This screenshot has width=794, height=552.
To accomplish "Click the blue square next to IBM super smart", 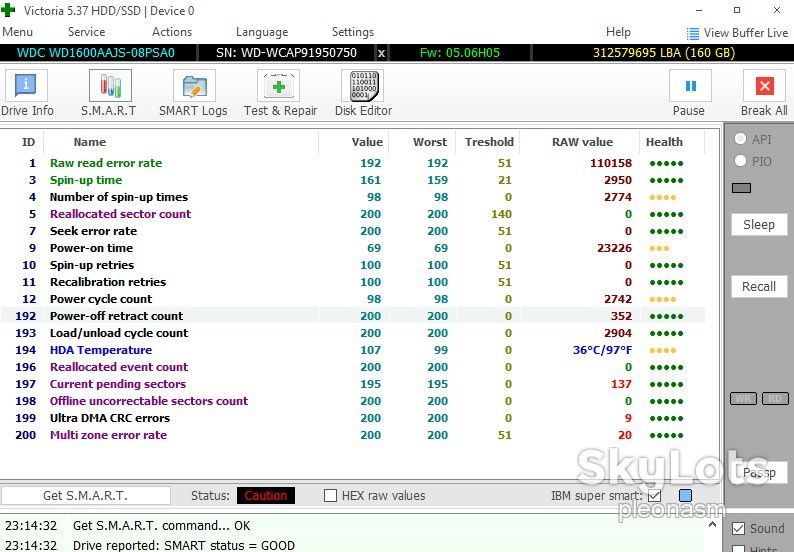I will [685, 495].
